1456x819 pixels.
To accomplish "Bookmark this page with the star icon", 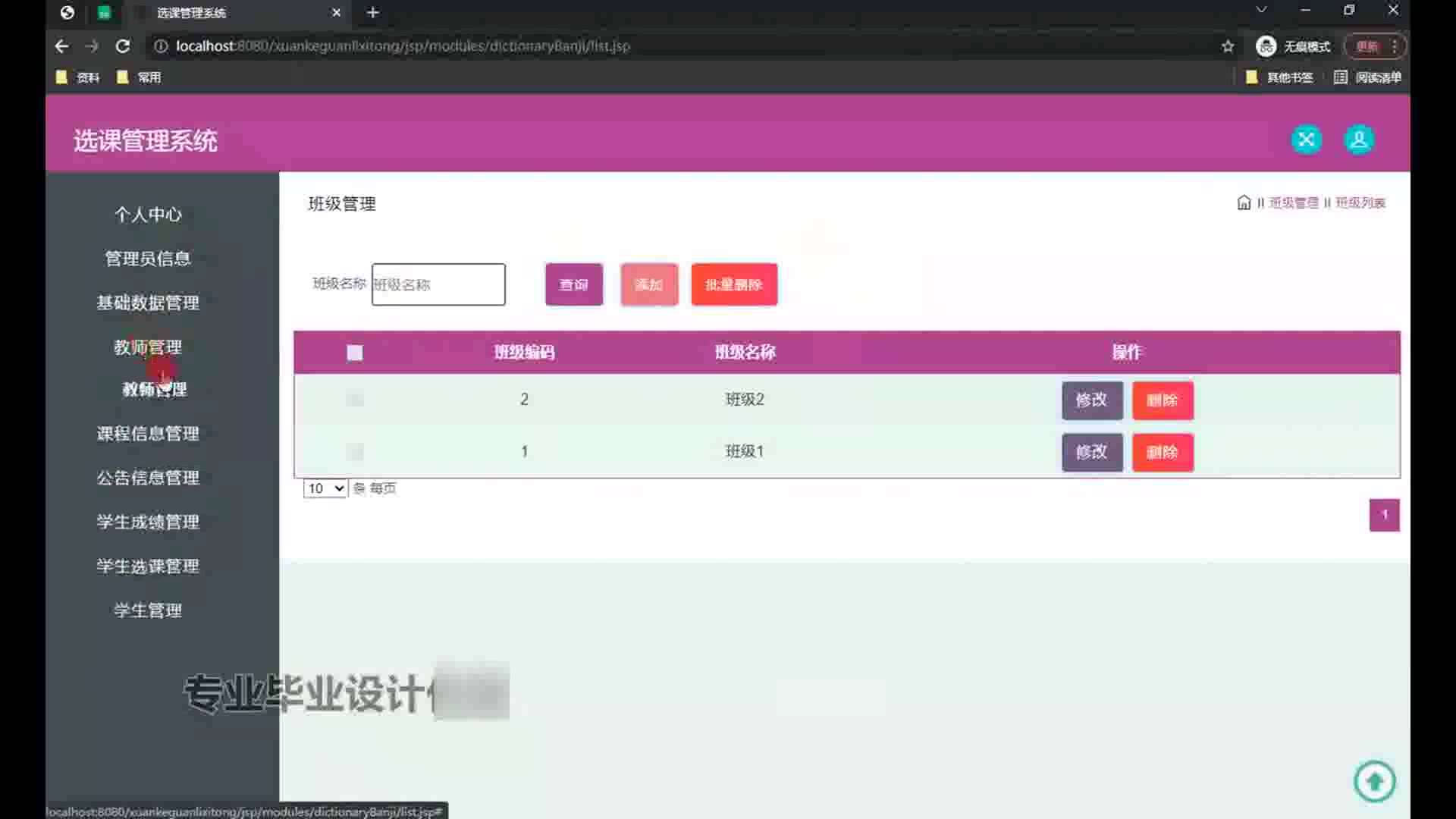I will 1228,46.
